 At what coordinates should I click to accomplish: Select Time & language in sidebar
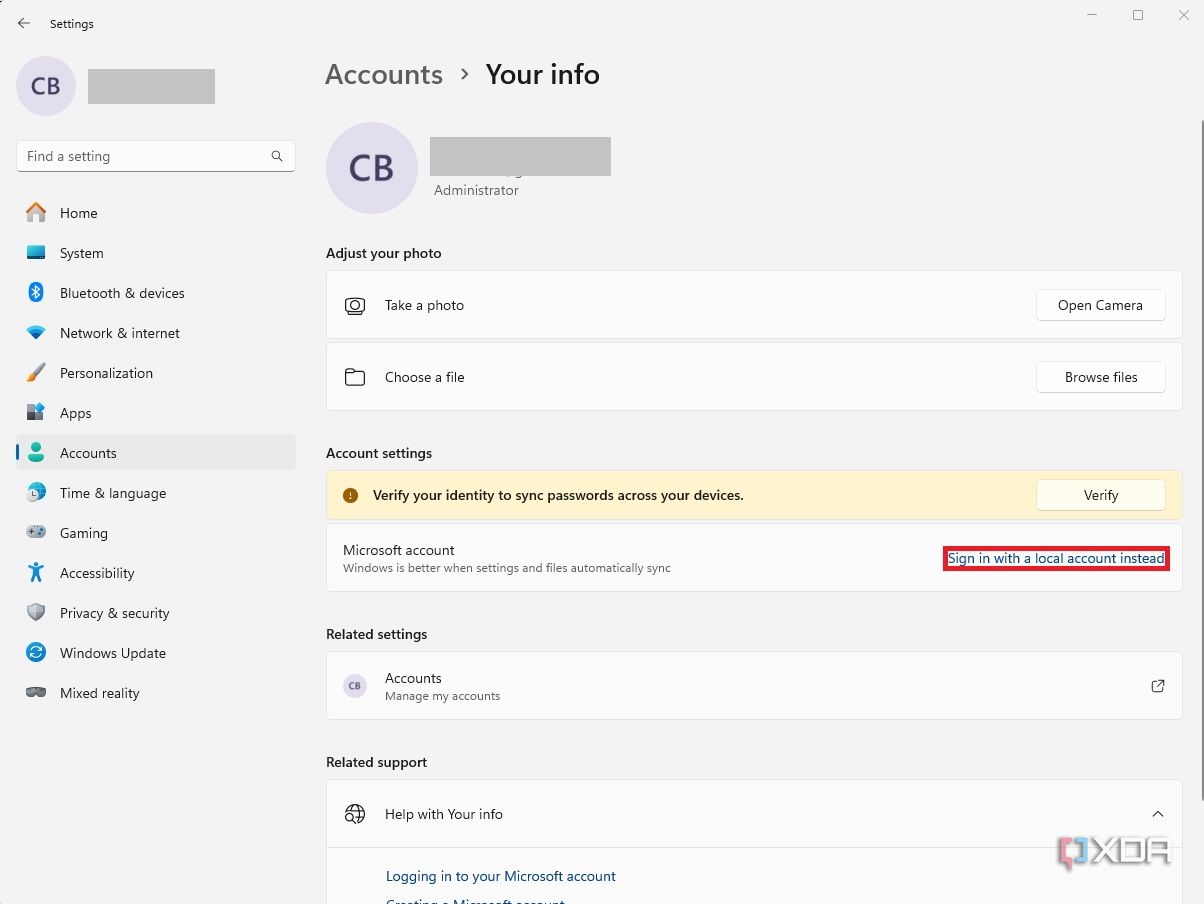pyautogui.click(x=112, y=493)
